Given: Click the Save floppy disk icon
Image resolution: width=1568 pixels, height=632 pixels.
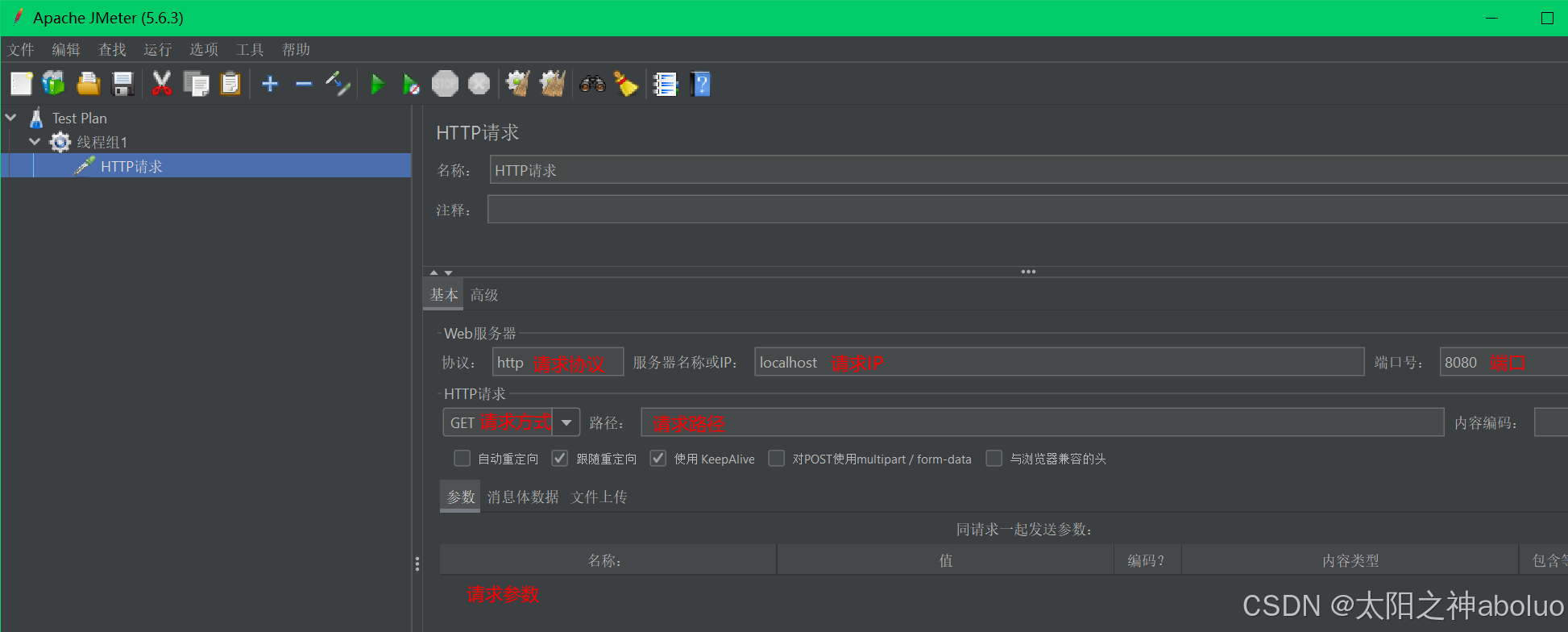Looking at the screenshot, I should pyautogui.click(x=122, y=84).
